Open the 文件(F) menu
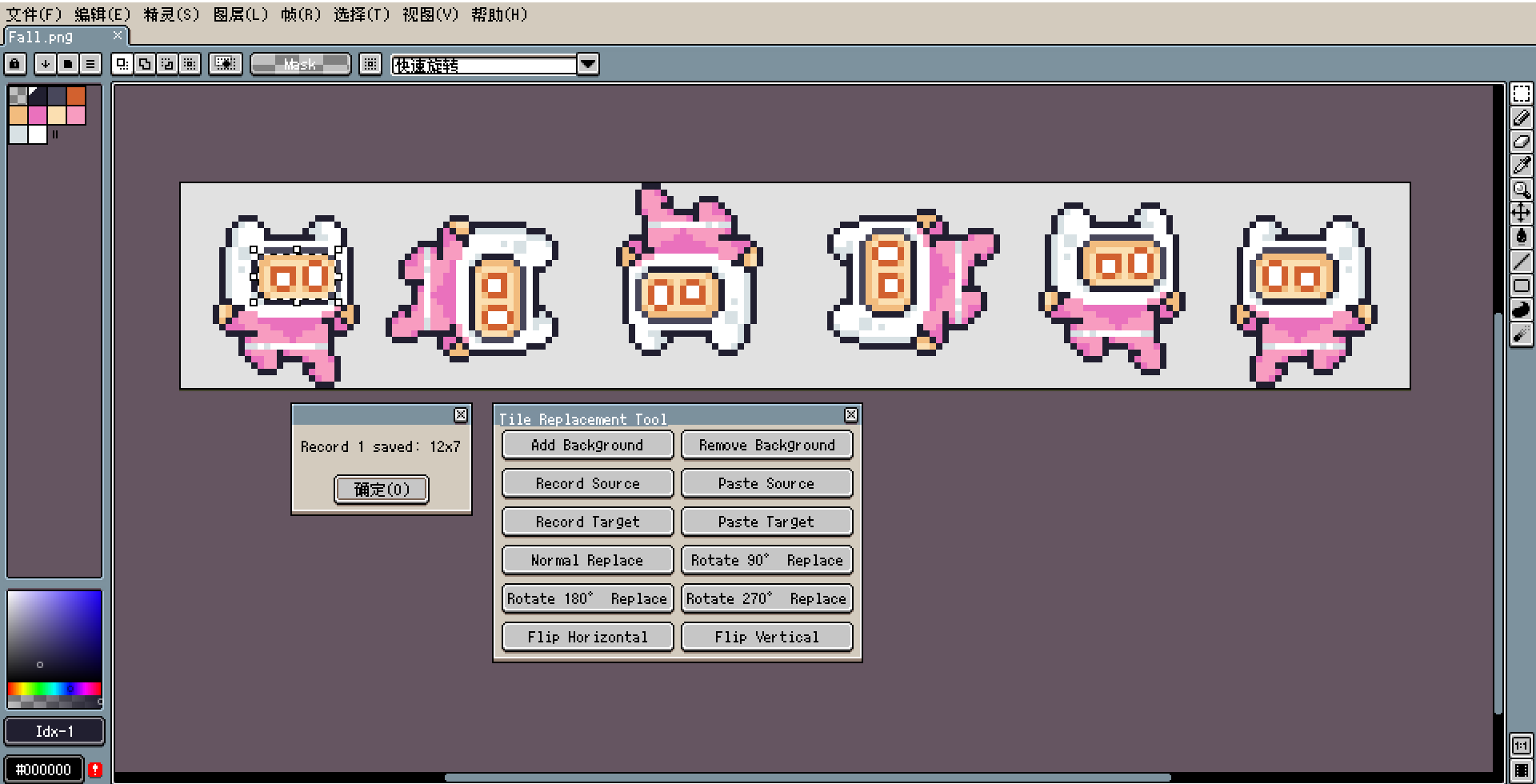The width and height of the screenshot is (1536, 784). pos(34,14)
